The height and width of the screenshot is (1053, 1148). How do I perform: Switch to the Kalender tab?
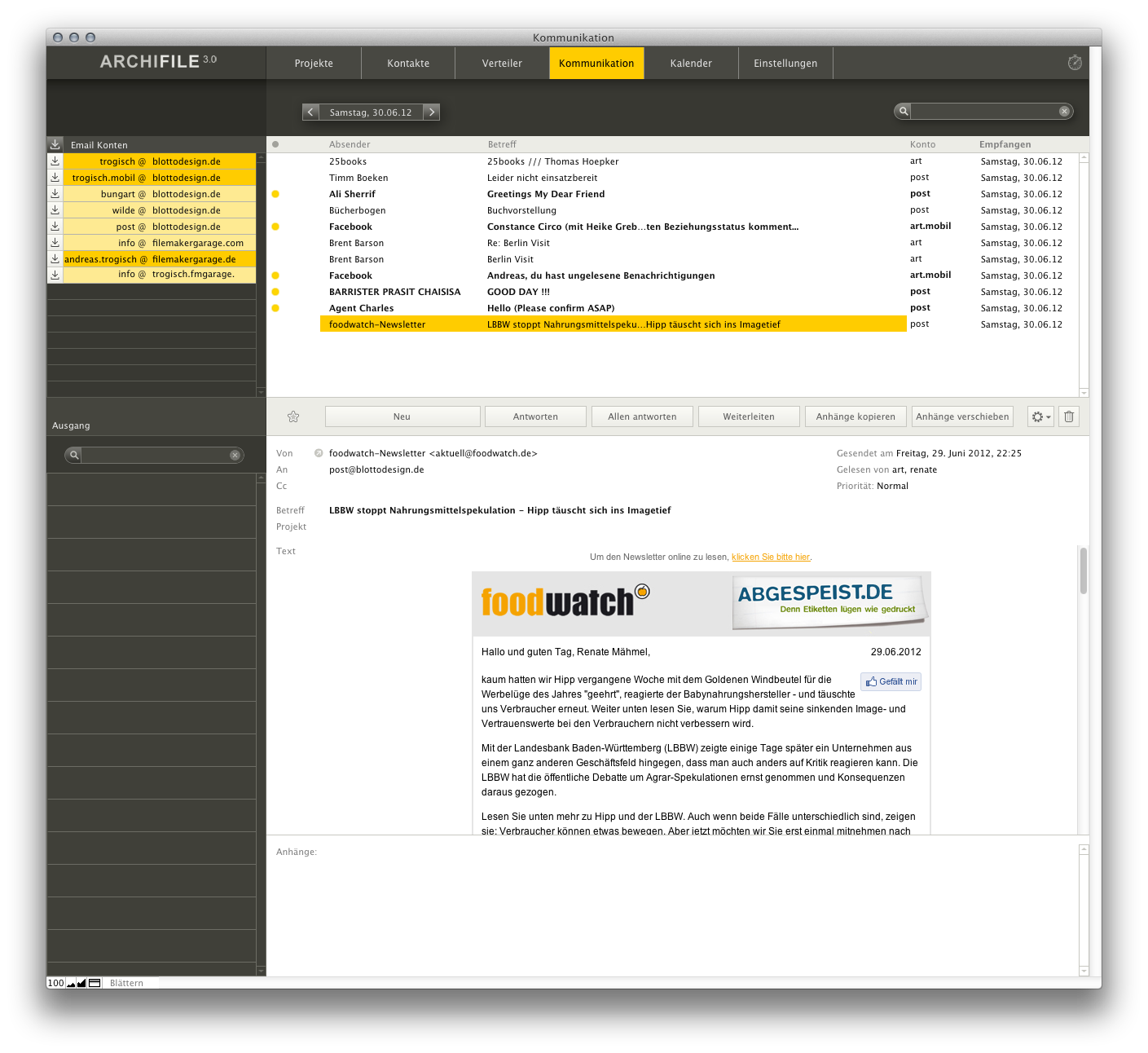coord(691,63)
